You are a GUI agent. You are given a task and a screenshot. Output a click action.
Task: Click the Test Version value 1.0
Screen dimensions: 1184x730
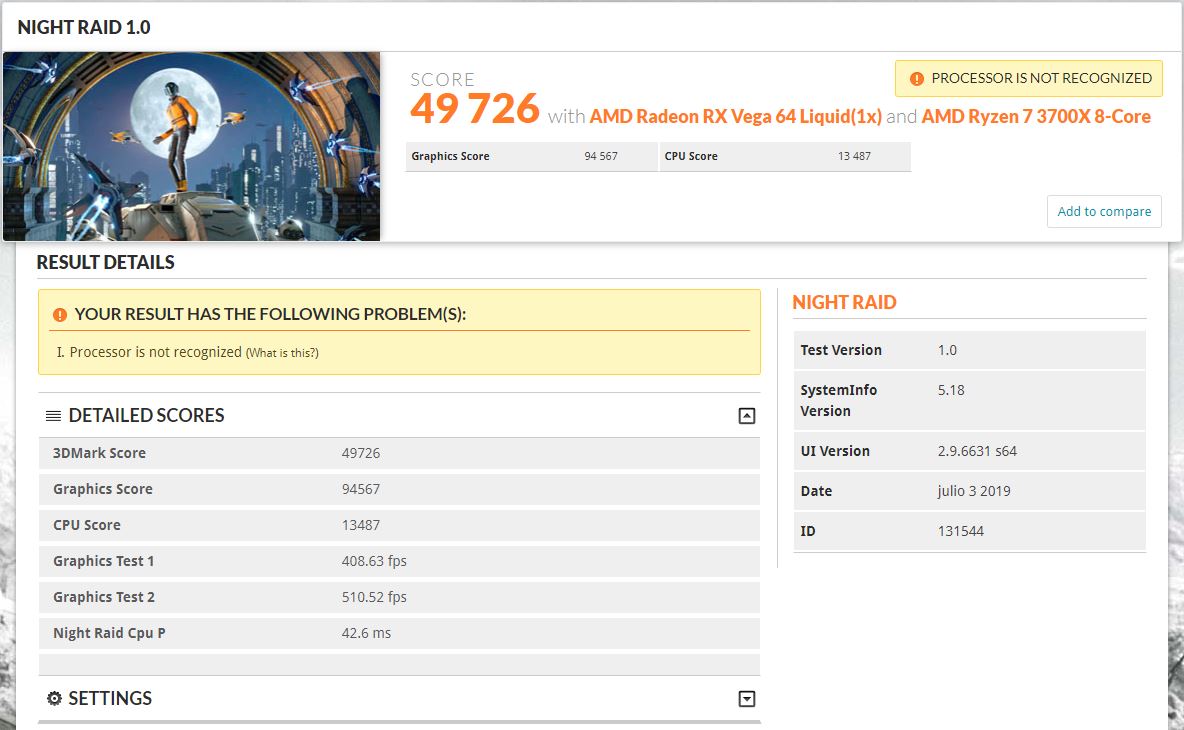click(947, 350)
